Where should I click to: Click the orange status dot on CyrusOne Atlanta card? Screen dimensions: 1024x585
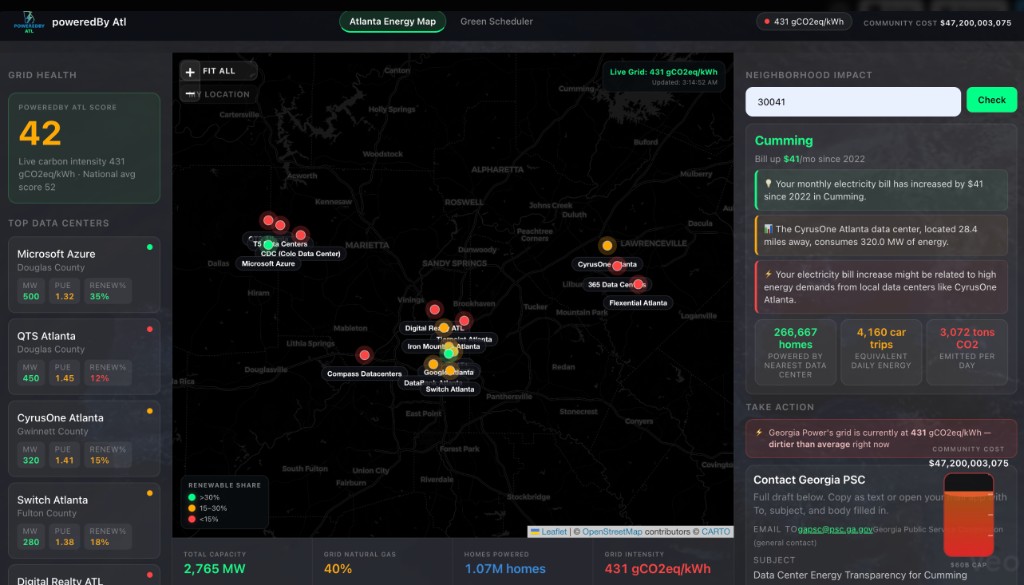point(150,411)
